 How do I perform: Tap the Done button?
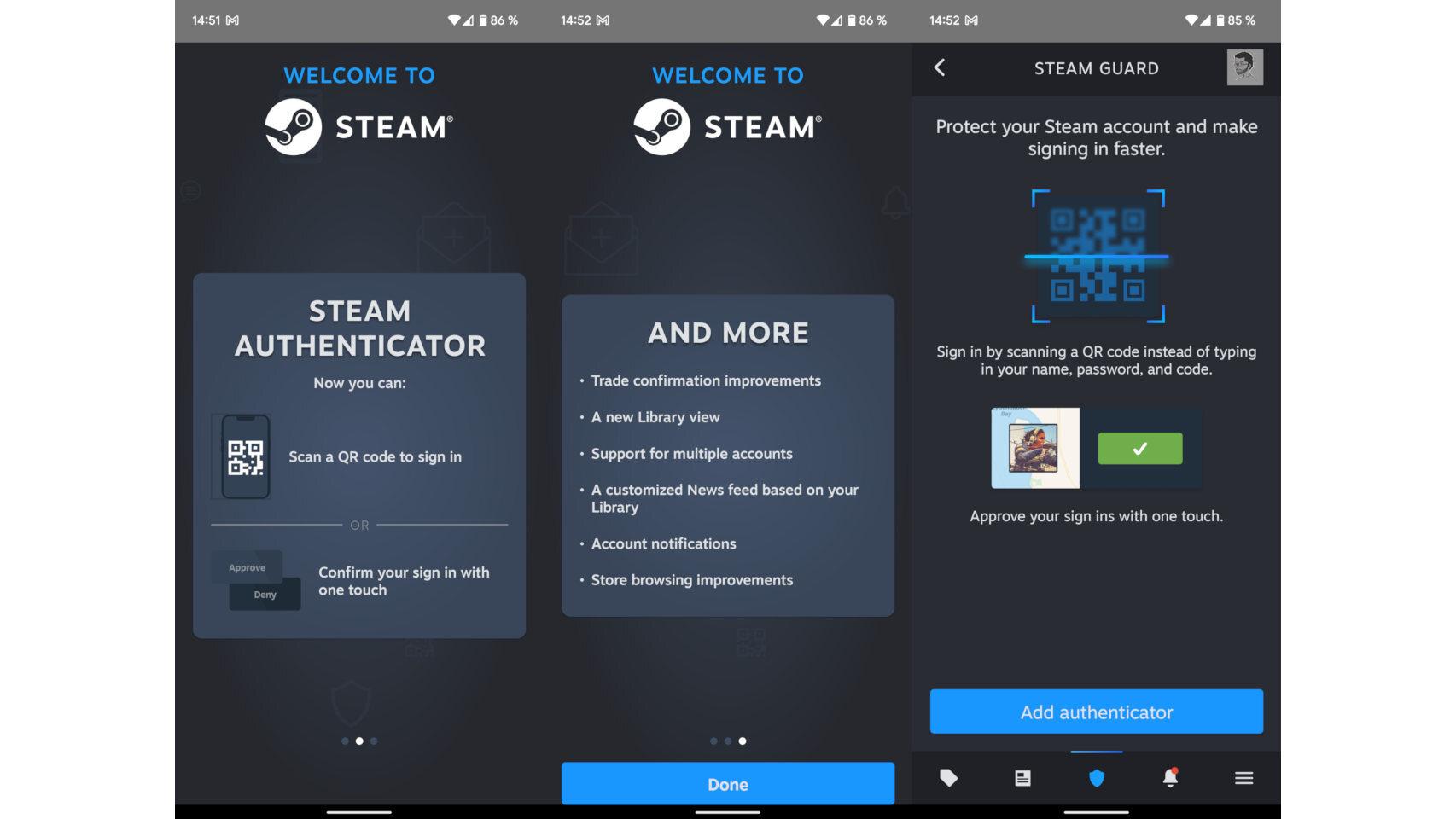coord(728,783)
